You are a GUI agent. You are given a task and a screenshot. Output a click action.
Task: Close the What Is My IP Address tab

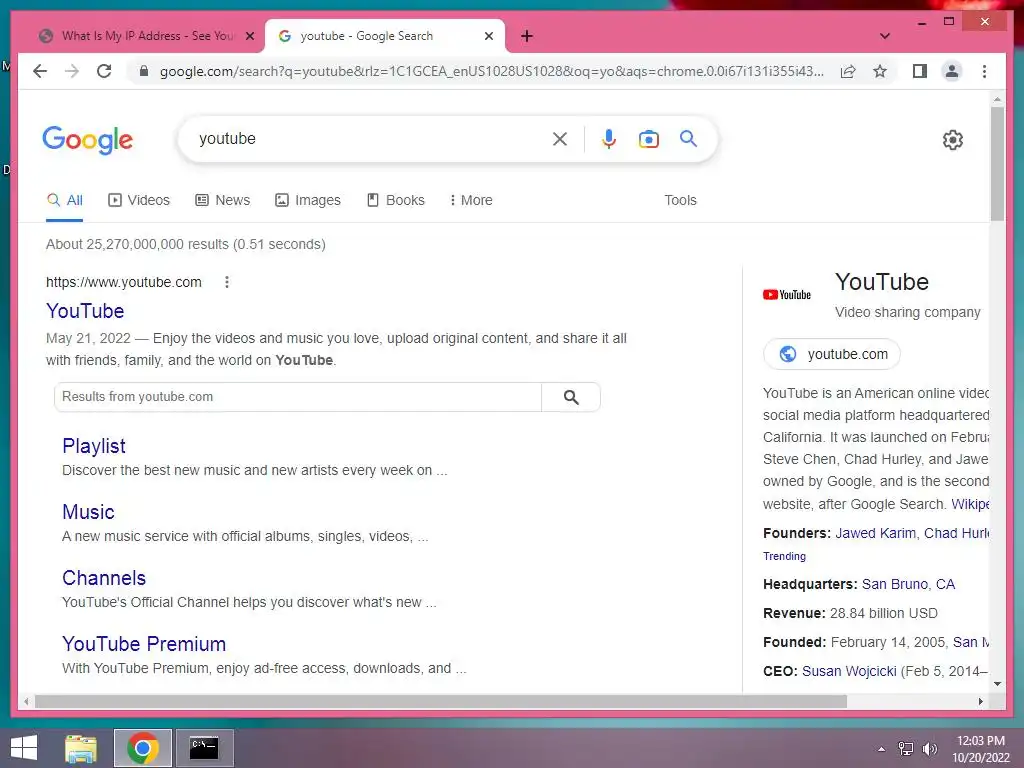tap(249, 36)
